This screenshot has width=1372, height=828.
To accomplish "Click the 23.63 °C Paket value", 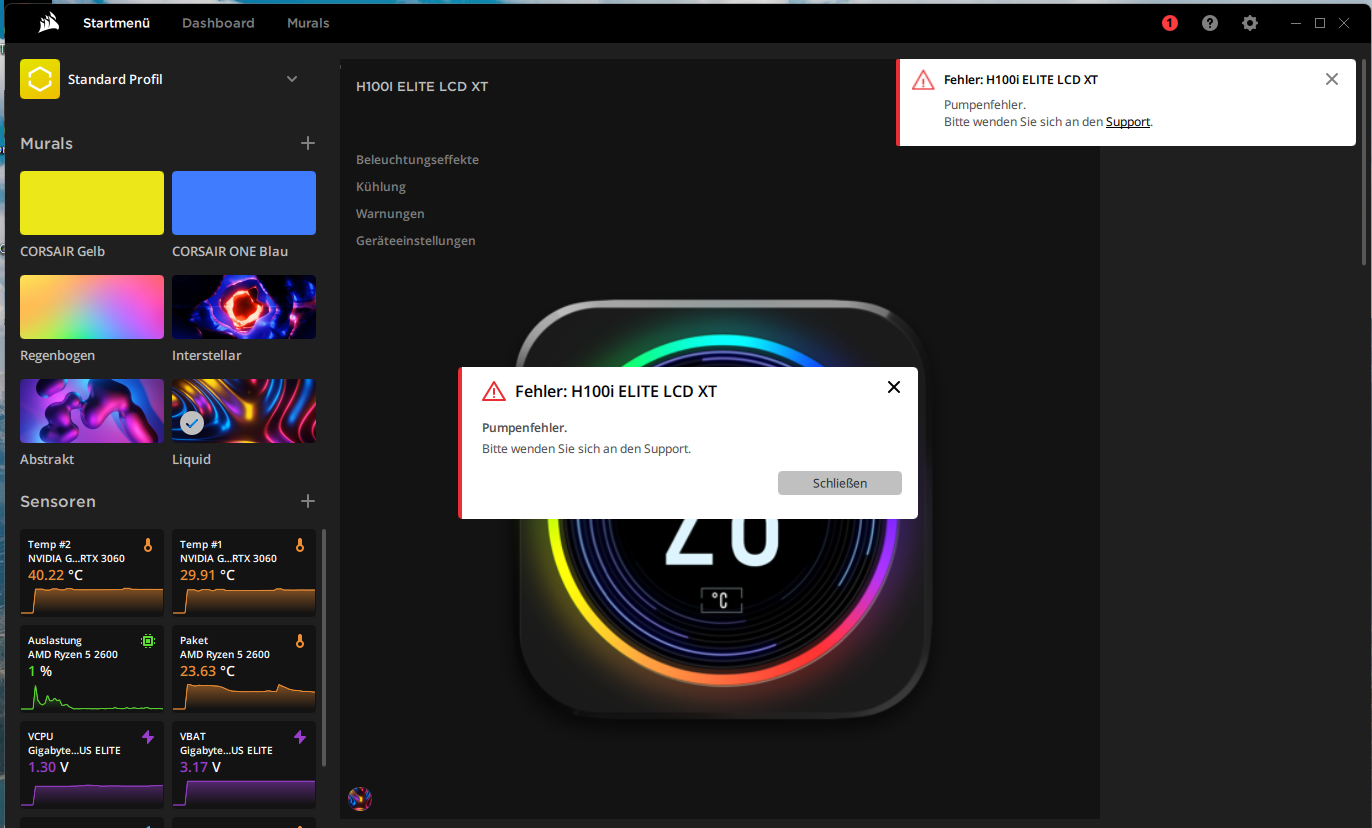I will (x=207, y=671).
